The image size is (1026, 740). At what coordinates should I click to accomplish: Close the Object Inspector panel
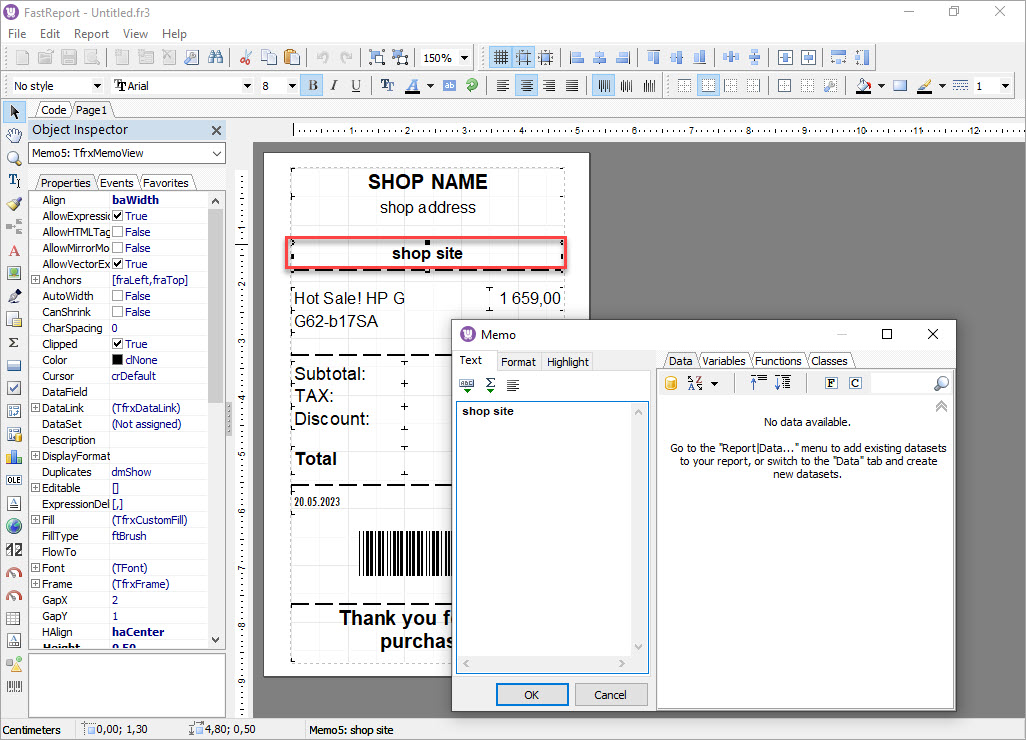coord(217,130)
